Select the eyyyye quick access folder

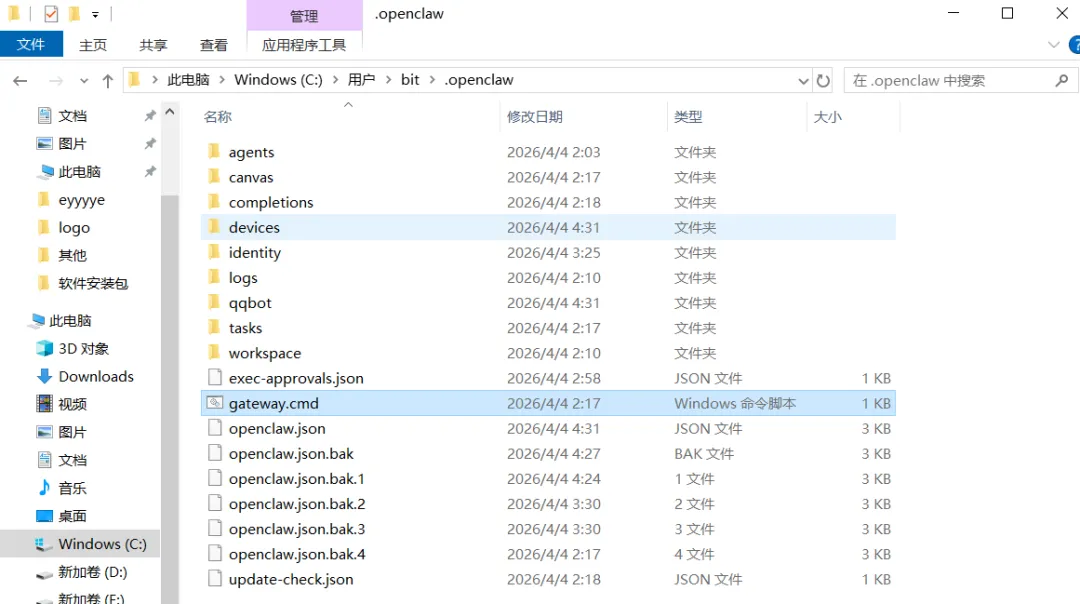(x=71, y=200)
